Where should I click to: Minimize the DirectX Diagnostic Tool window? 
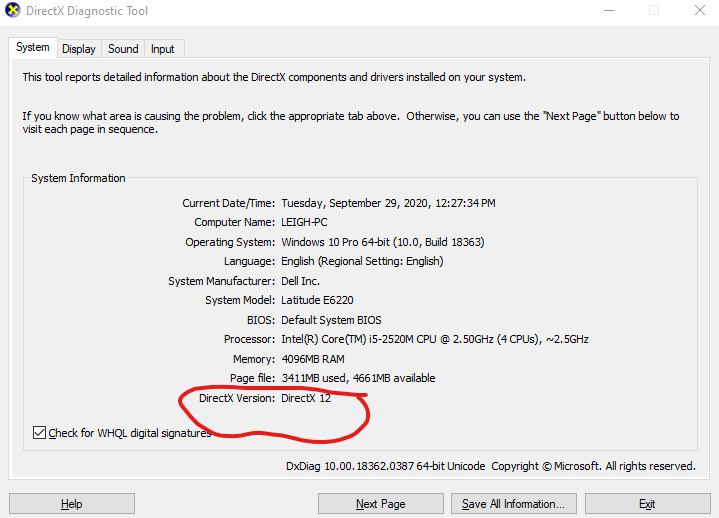click(607, 11)
